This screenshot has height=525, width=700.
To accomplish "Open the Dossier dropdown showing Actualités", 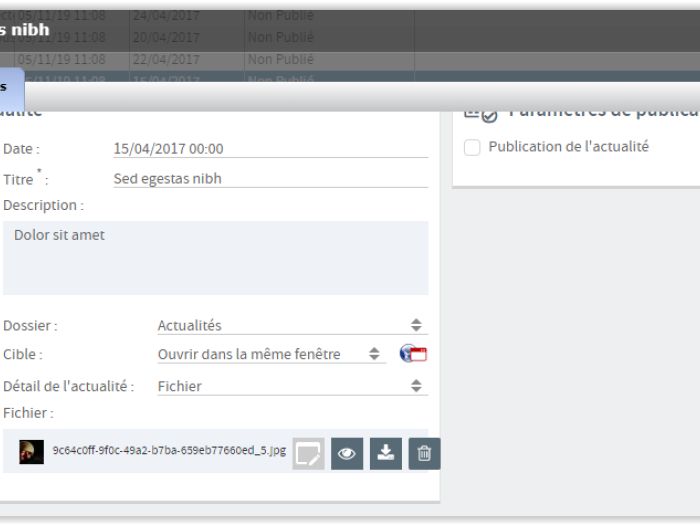I will tap(290, 325).
